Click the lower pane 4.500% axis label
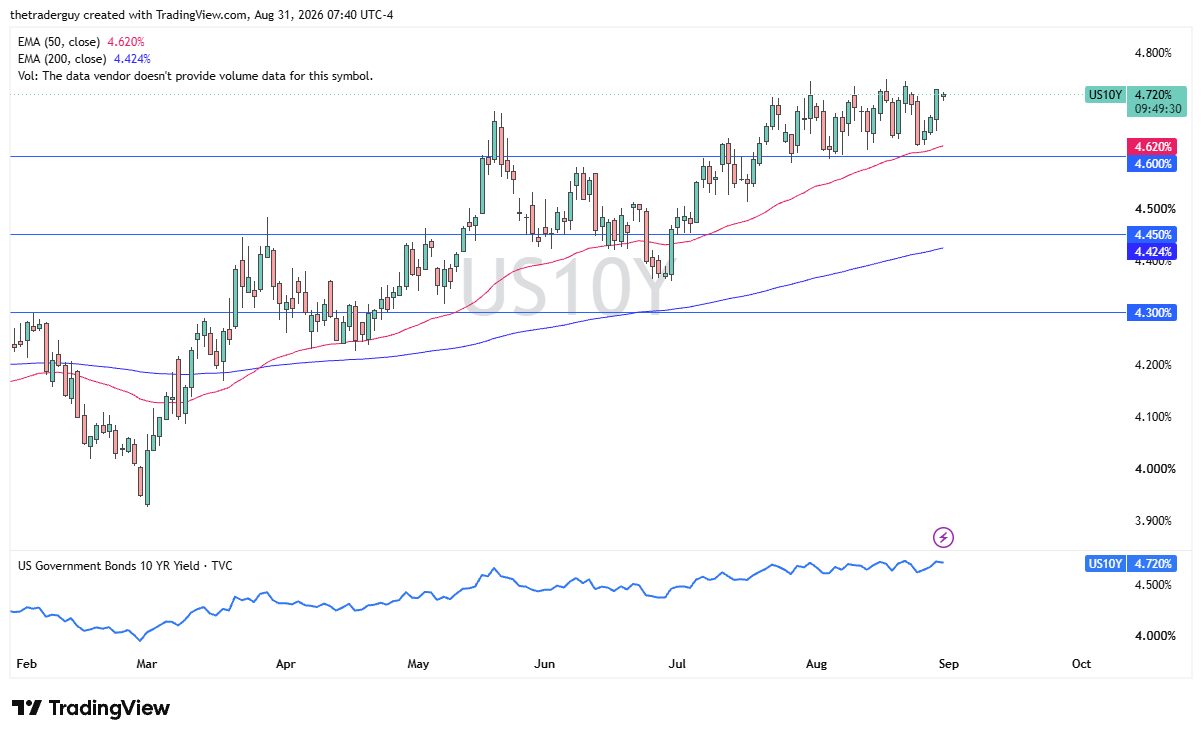Image resolution: width=1202 pixels, height=738 pixels. click(1153, 584)
